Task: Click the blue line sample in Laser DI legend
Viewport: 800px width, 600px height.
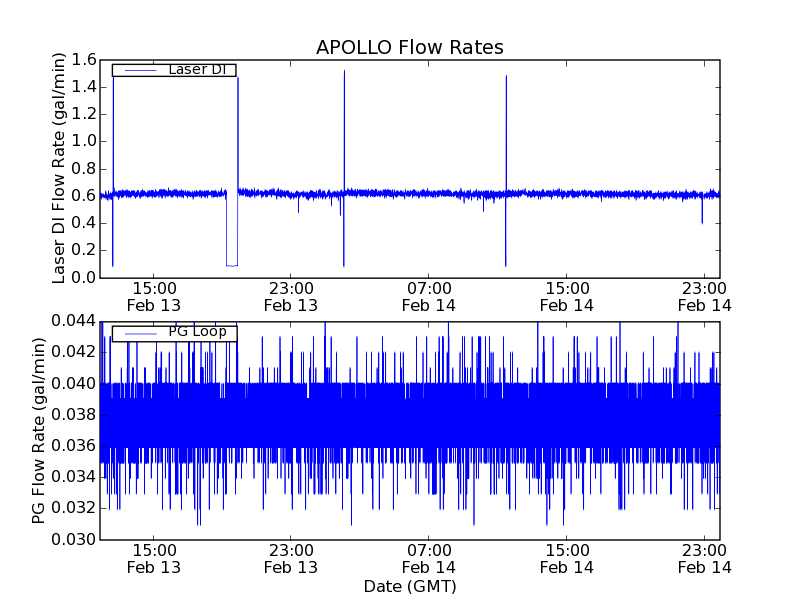Action: coord(139,70)
